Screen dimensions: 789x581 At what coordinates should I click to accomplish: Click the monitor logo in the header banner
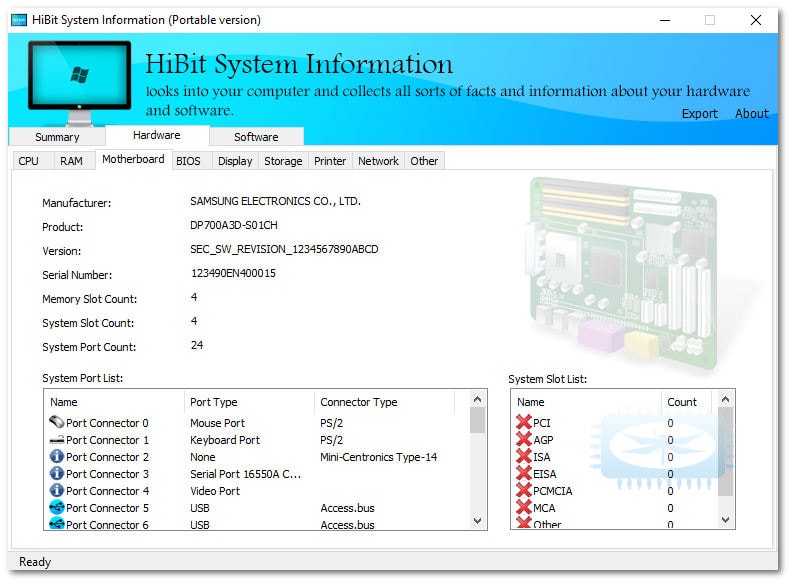[x=80, y=83]
